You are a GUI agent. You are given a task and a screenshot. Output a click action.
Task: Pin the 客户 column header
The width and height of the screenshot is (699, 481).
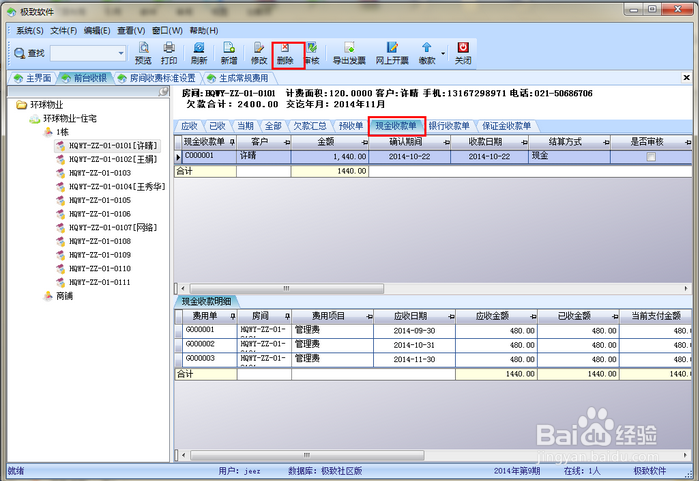tap(287, 142)
